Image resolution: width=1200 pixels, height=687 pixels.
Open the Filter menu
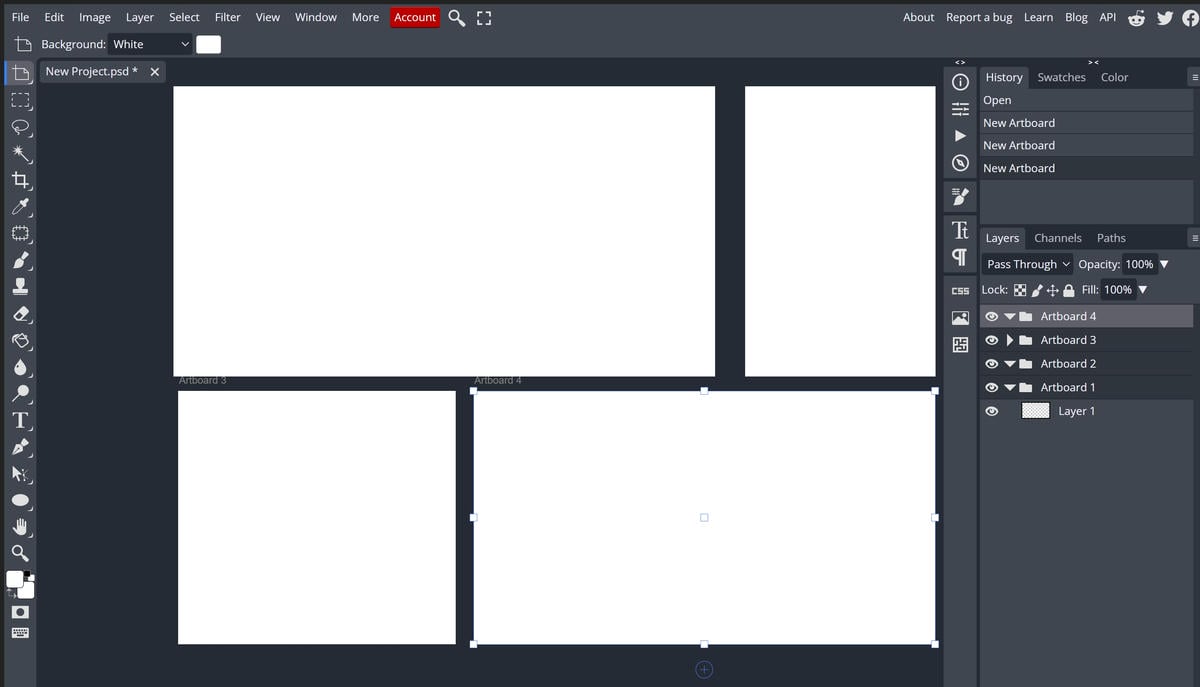(227, 17)
